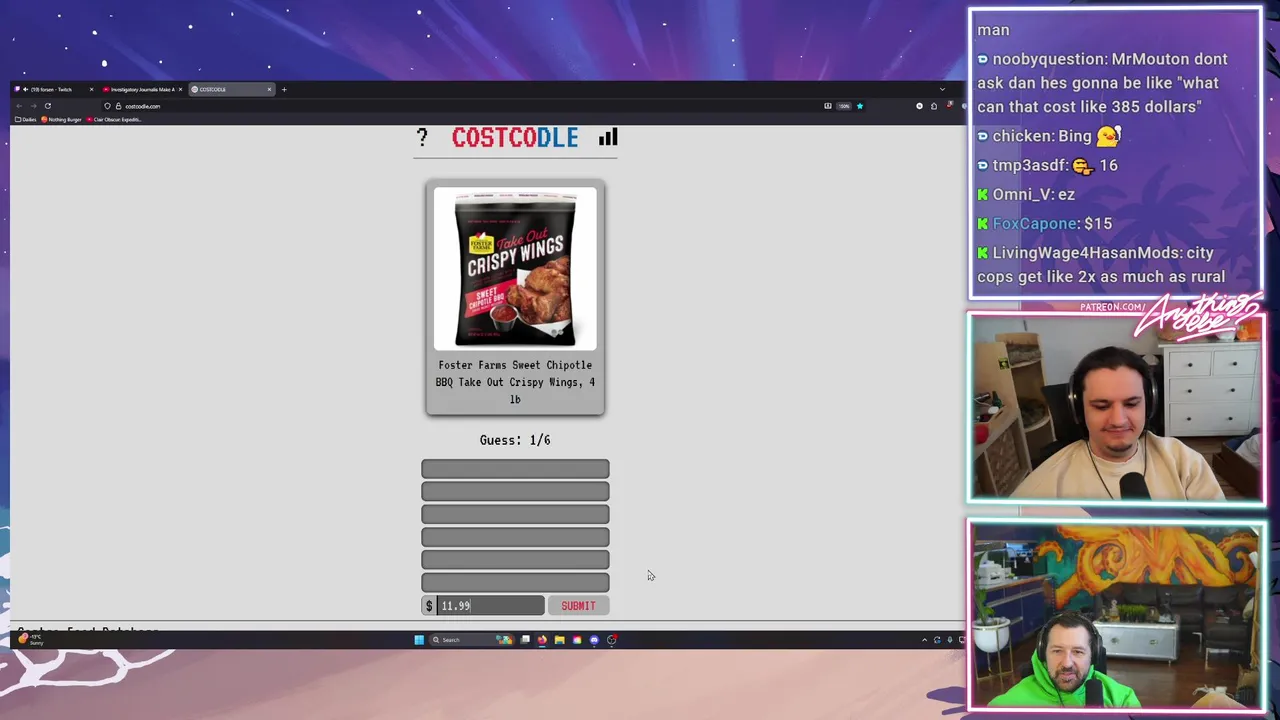The width and height of the screenshot is (1280, 720).
Task: Open File Explorer from the taskbar
Action: coord(559,640)
